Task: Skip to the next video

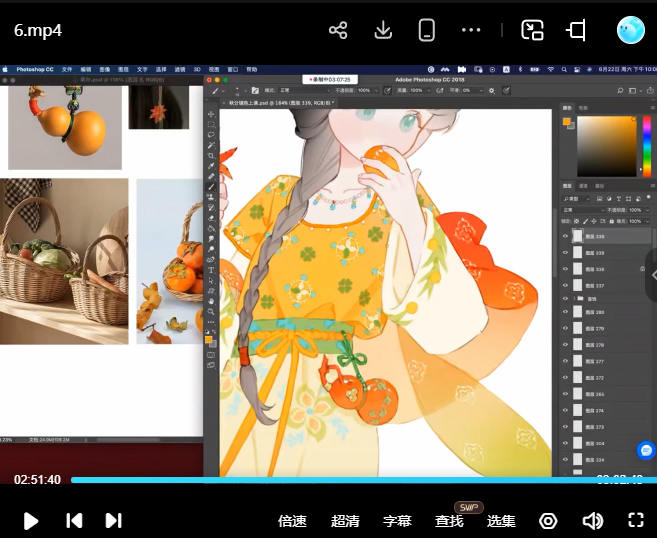Action: pyautogui.click(x=113, y=520)
